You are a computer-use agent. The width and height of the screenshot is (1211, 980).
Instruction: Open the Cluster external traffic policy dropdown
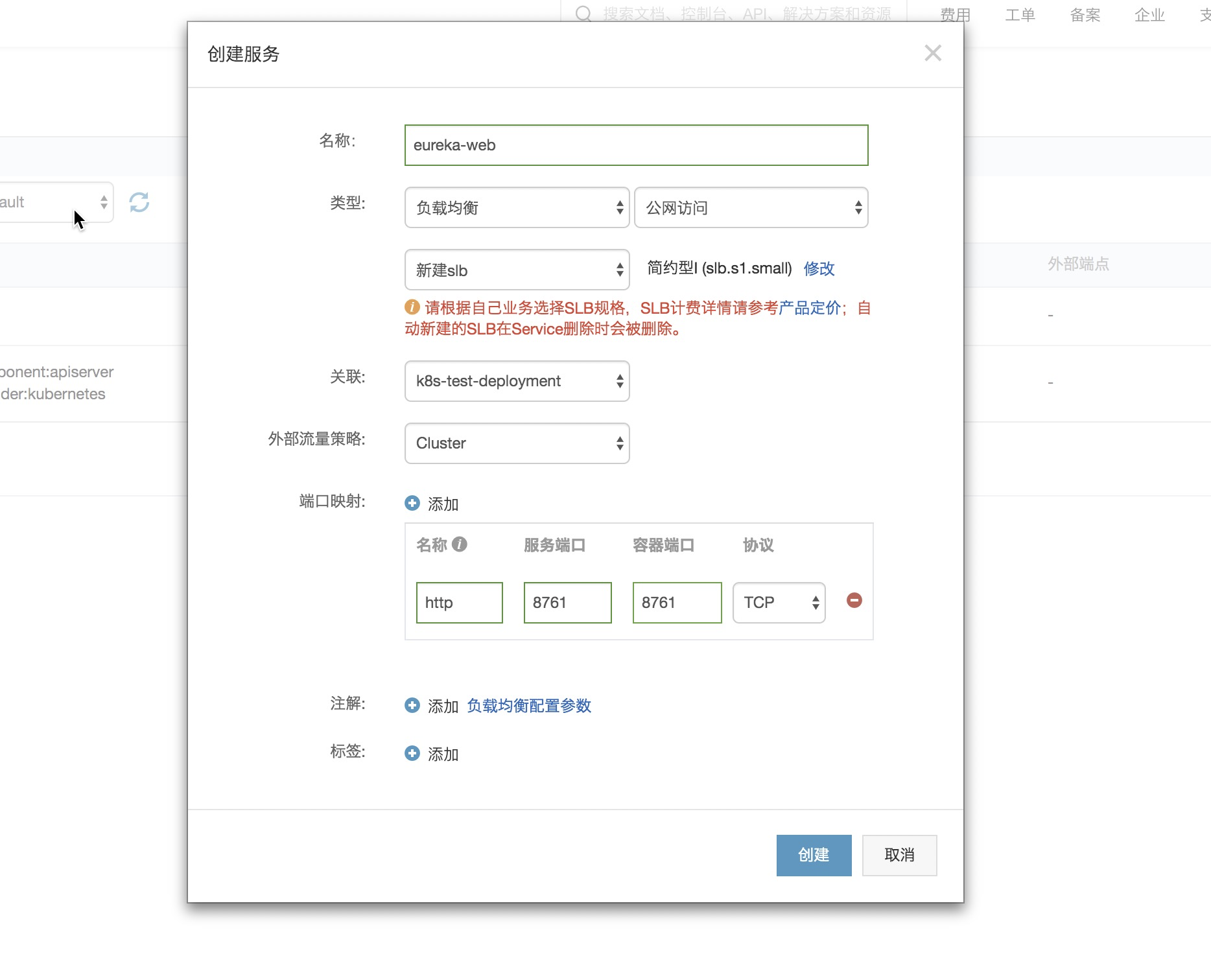point(517,443)
